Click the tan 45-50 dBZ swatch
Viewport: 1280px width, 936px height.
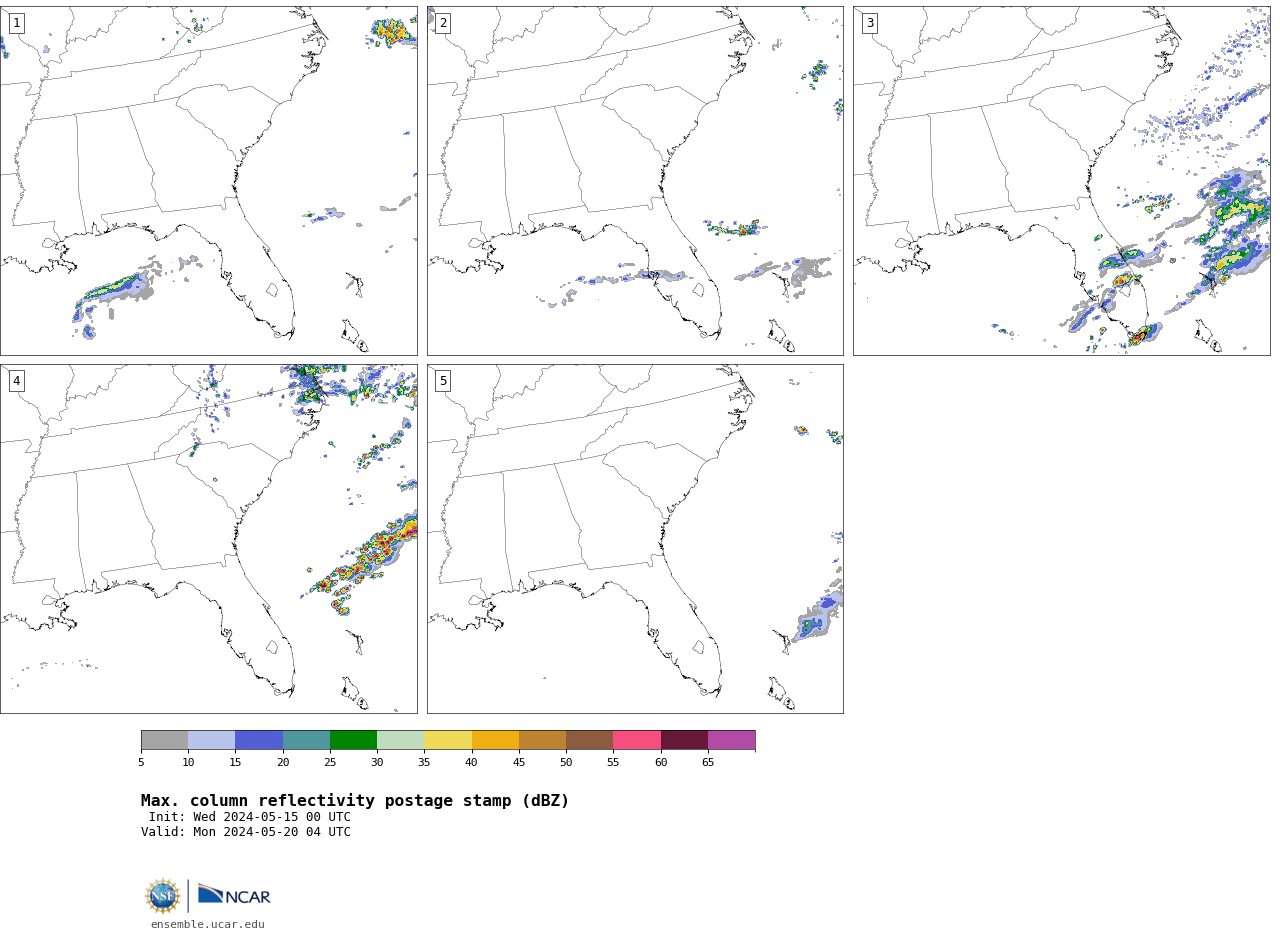(542, 740)
